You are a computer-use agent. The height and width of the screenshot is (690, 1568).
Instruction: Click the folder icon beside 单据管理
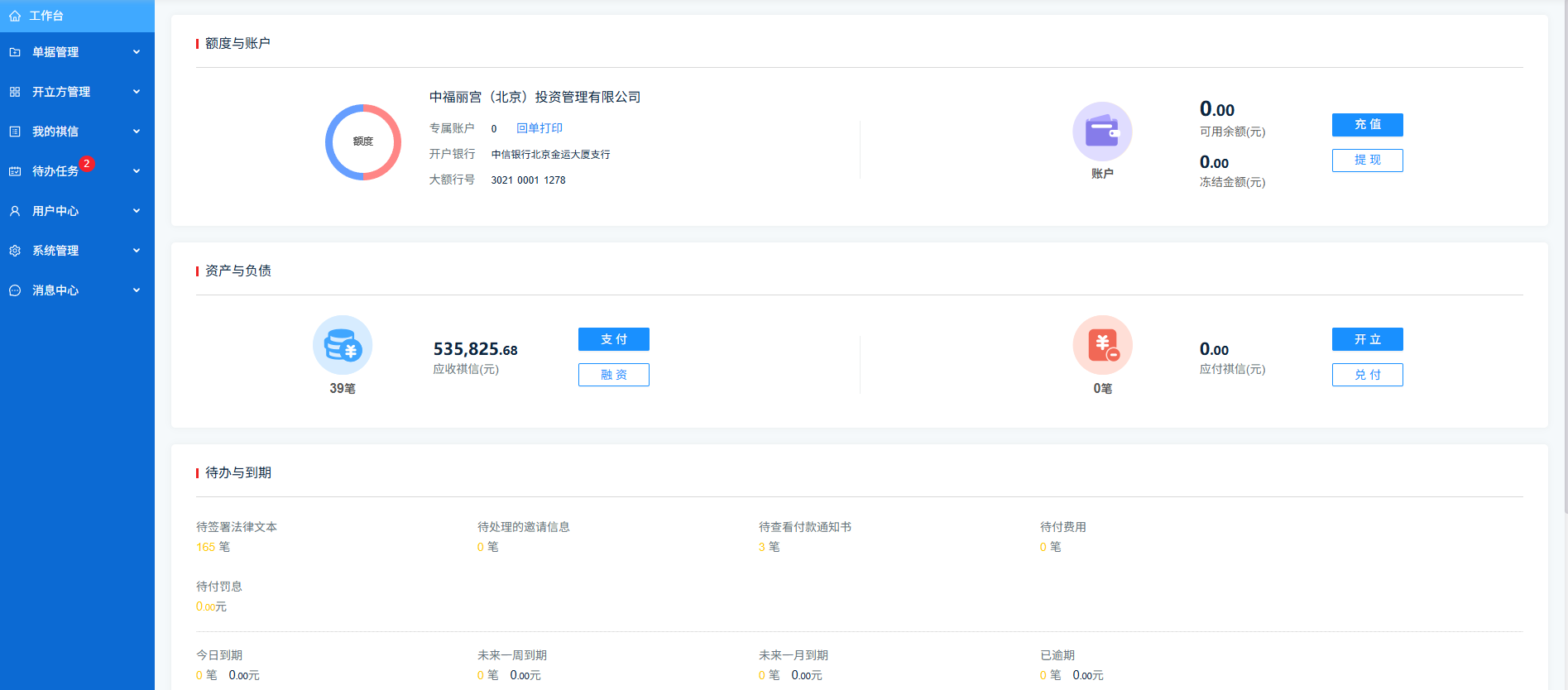[15, 52]
